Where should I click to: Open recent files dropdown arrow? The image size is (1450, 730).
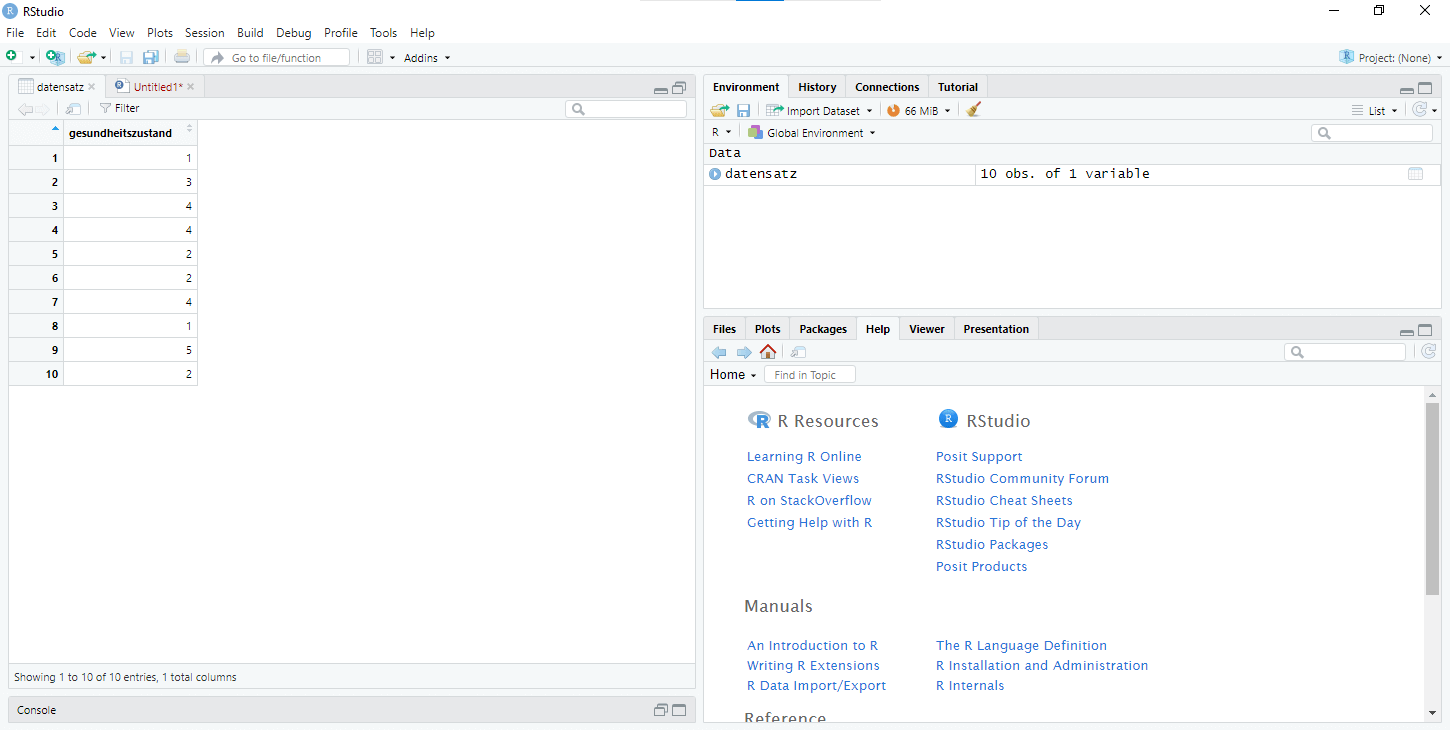[103, 58]
